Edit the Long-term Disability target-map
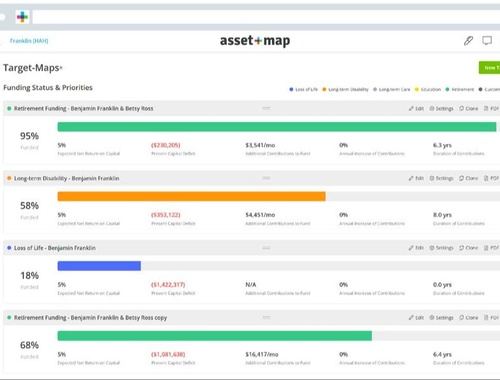 tap(416, 178)
